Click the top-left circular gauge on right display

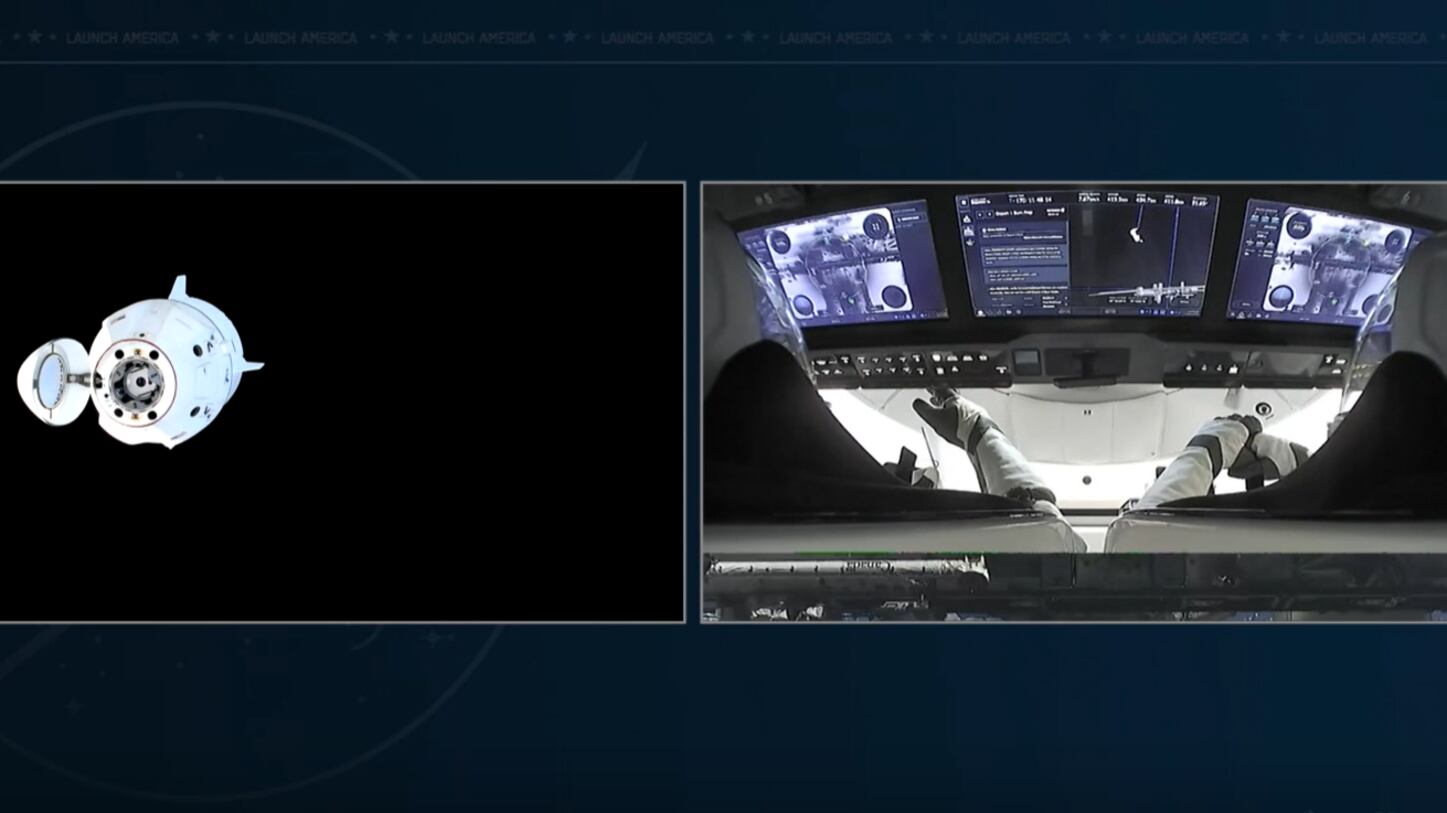(x=1298, y=227)
